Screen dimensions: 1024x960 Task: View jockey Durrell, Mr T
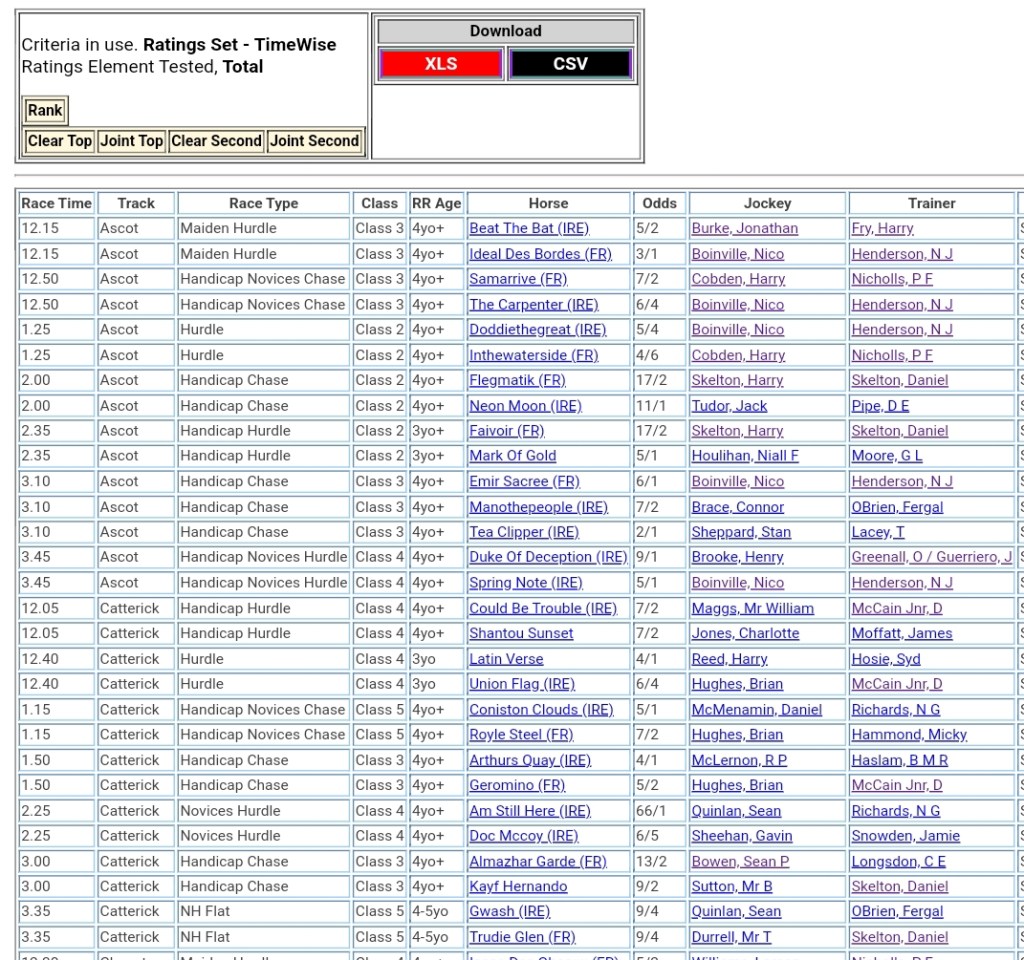731,937
